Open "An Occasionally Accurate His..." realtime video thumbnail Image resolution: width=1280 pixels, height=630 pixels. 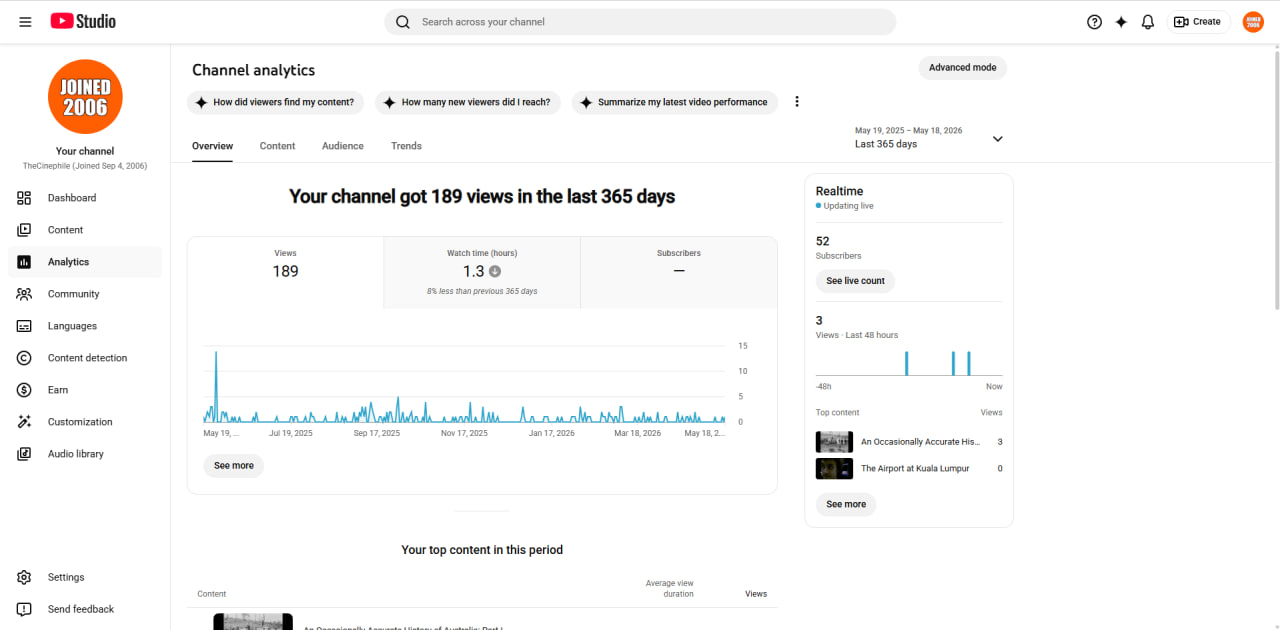[834, 442]
